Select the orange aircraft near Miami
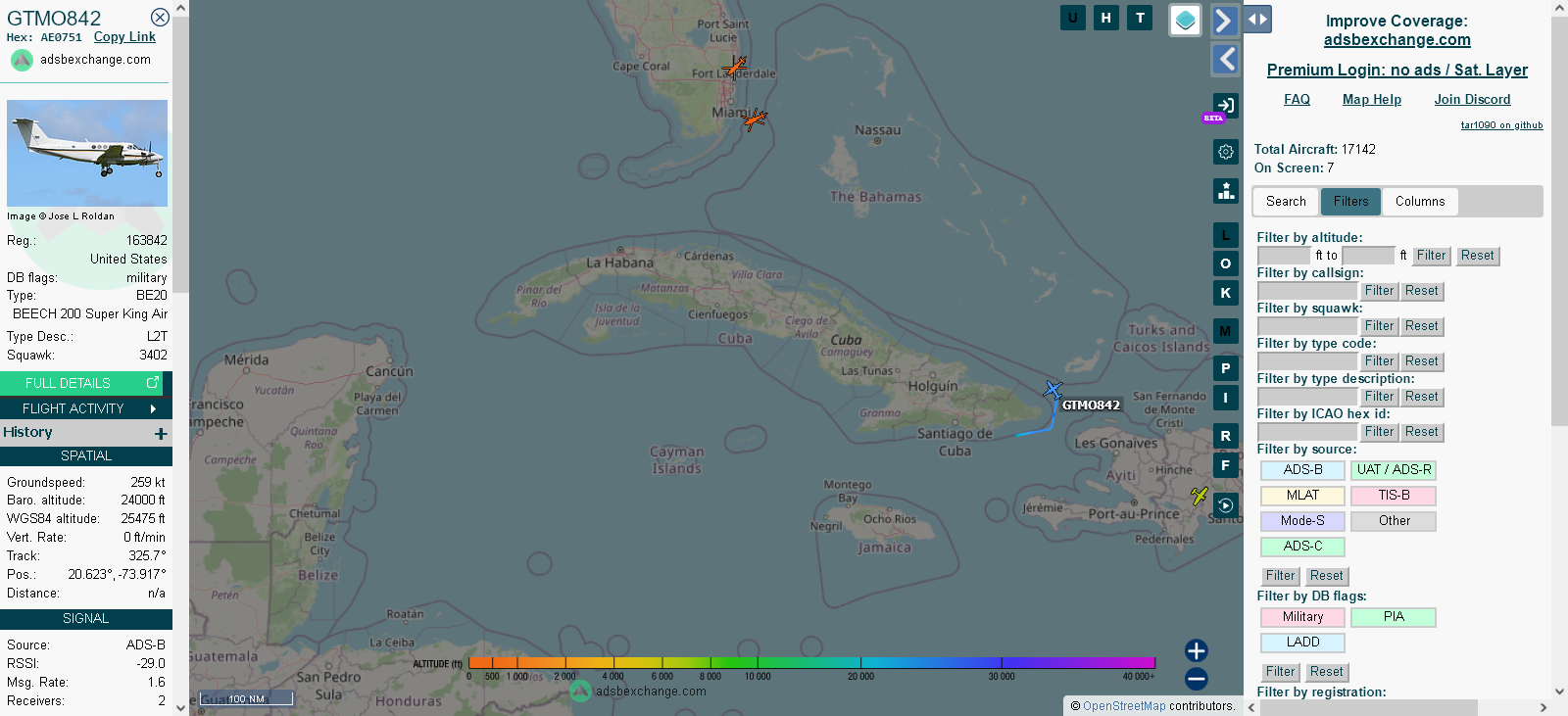1568x716 pixels. point(755,119)
